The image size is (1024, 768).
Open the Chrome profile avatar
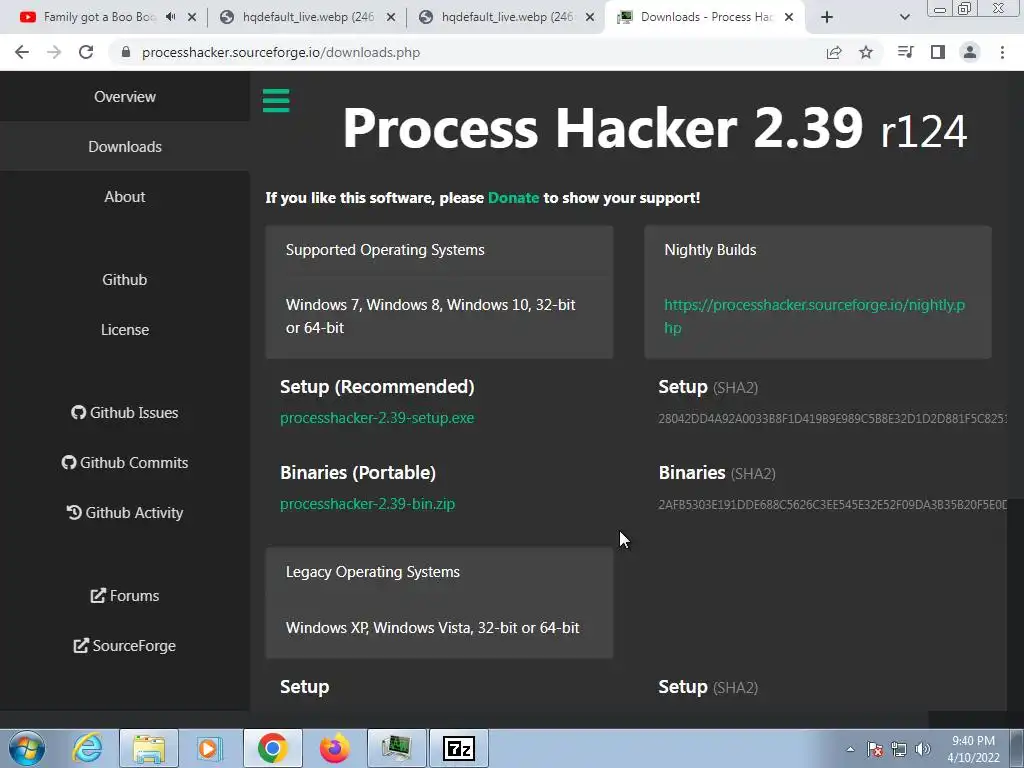pyautogui.click(x=970, y=52)
